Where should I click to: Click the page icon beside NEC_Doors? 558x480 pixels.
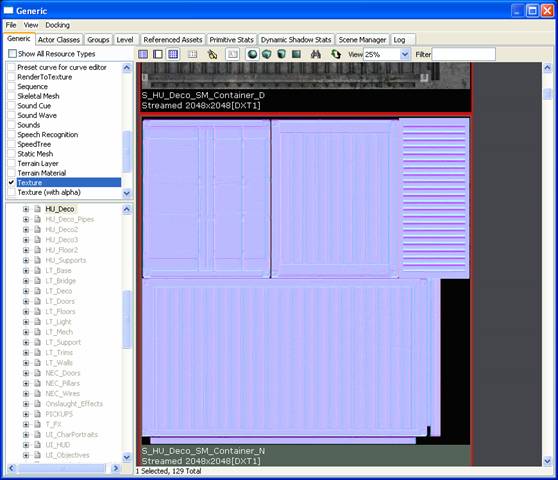click(37, 373)
